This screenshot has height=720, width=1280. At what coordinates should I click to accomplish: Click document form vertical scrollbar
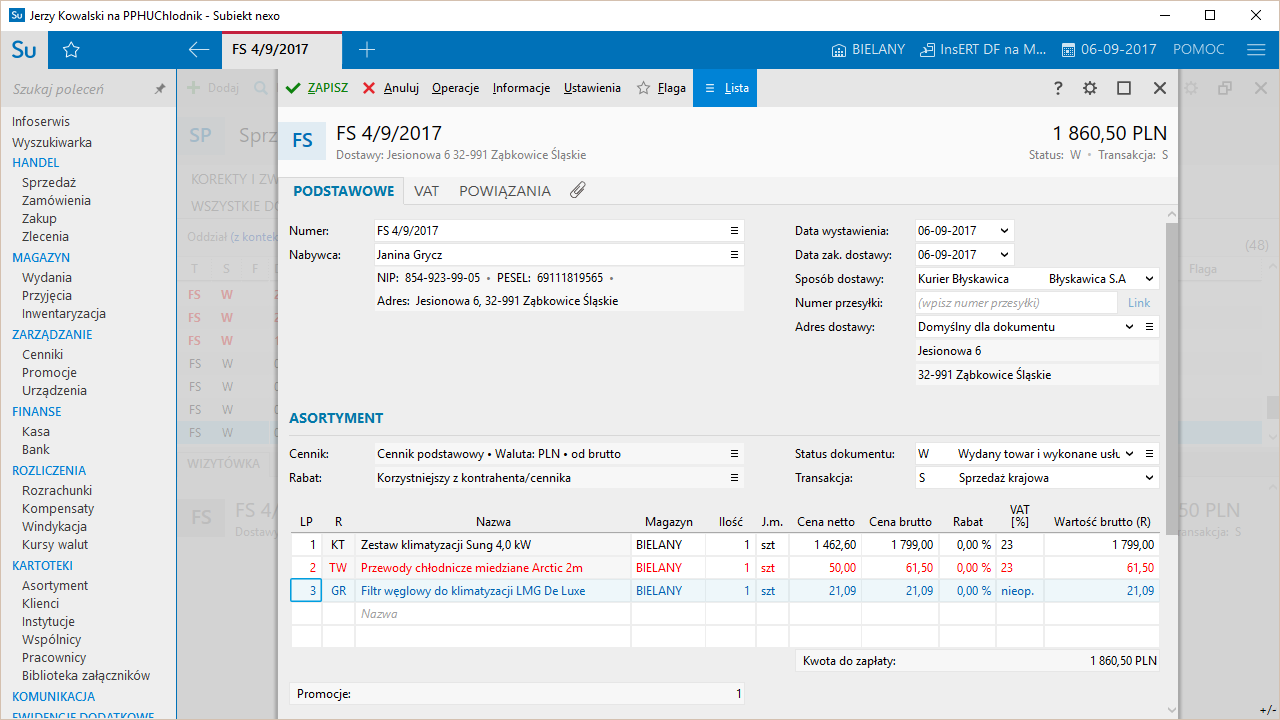1172,380
